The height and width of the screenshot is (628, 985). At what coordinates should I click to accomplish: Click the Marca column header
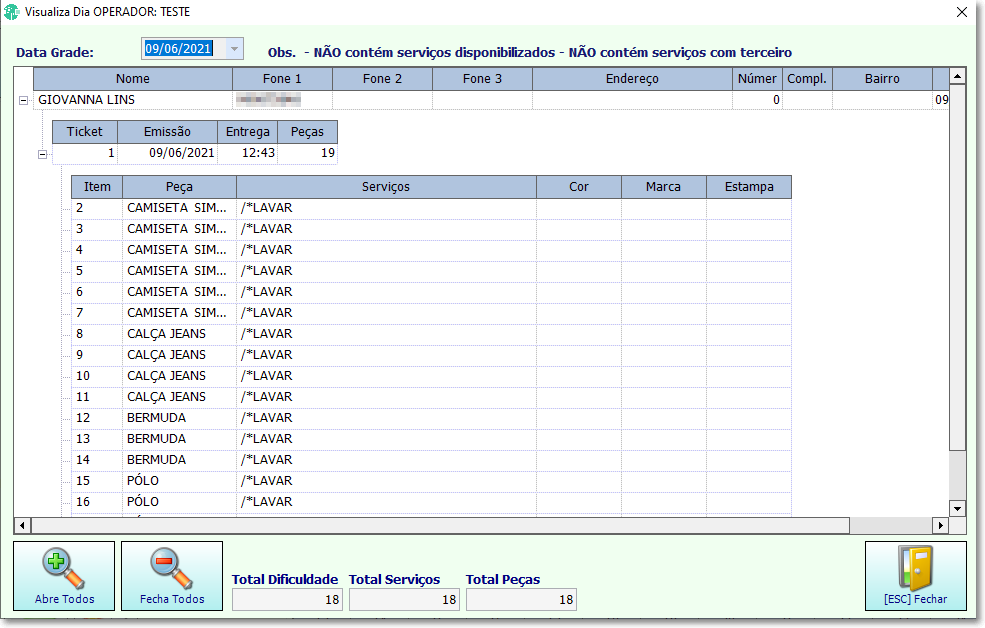[x=663, y=187]
